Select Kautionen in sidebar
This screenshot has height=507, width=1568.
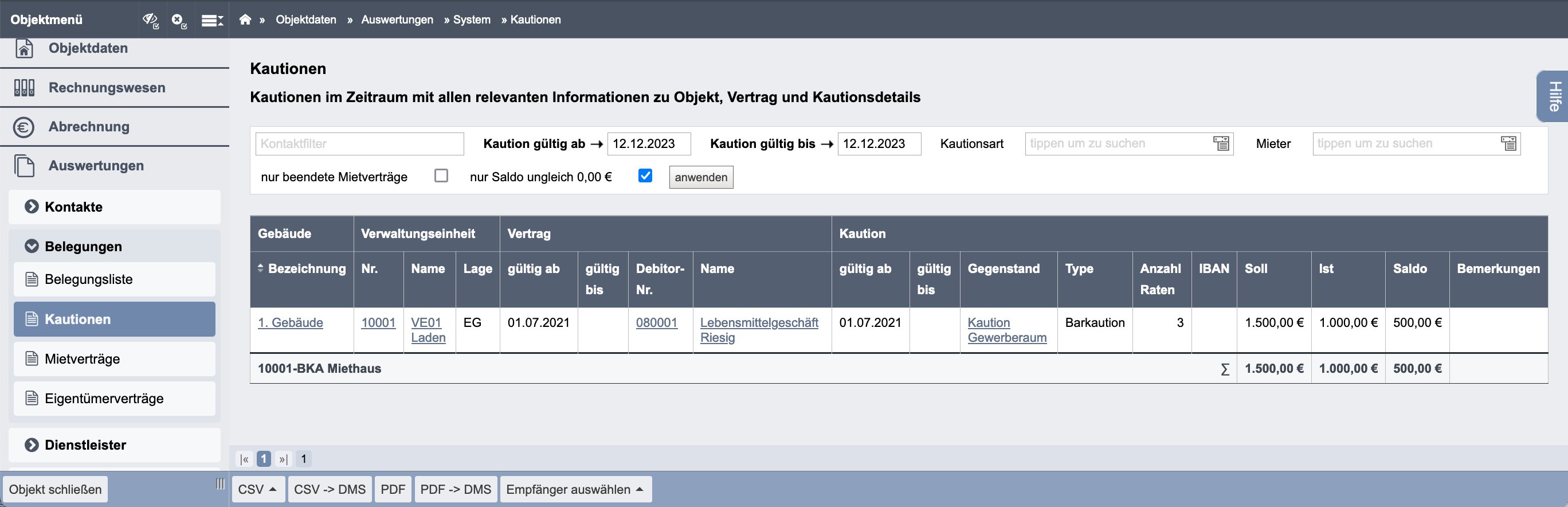pos(115,319)
